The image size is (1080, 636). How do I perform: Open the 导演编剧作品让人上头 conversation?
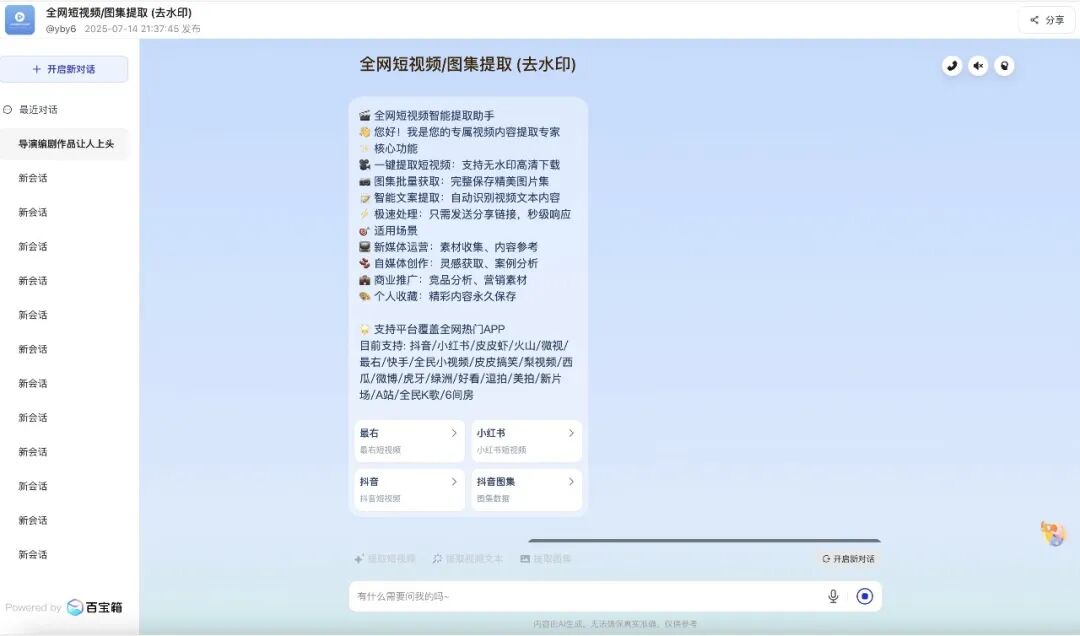[x=65, y=144]
